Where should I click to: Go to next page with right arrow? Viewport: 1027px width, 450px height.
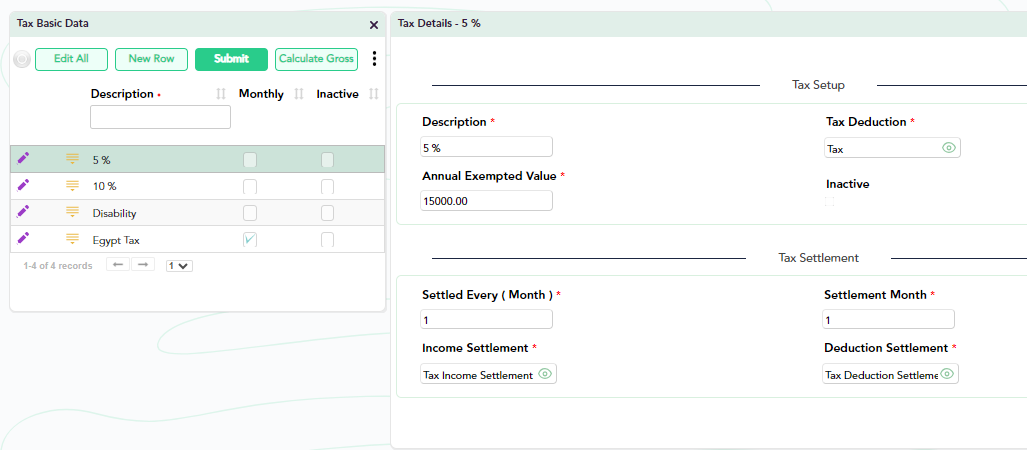[143, 265]
